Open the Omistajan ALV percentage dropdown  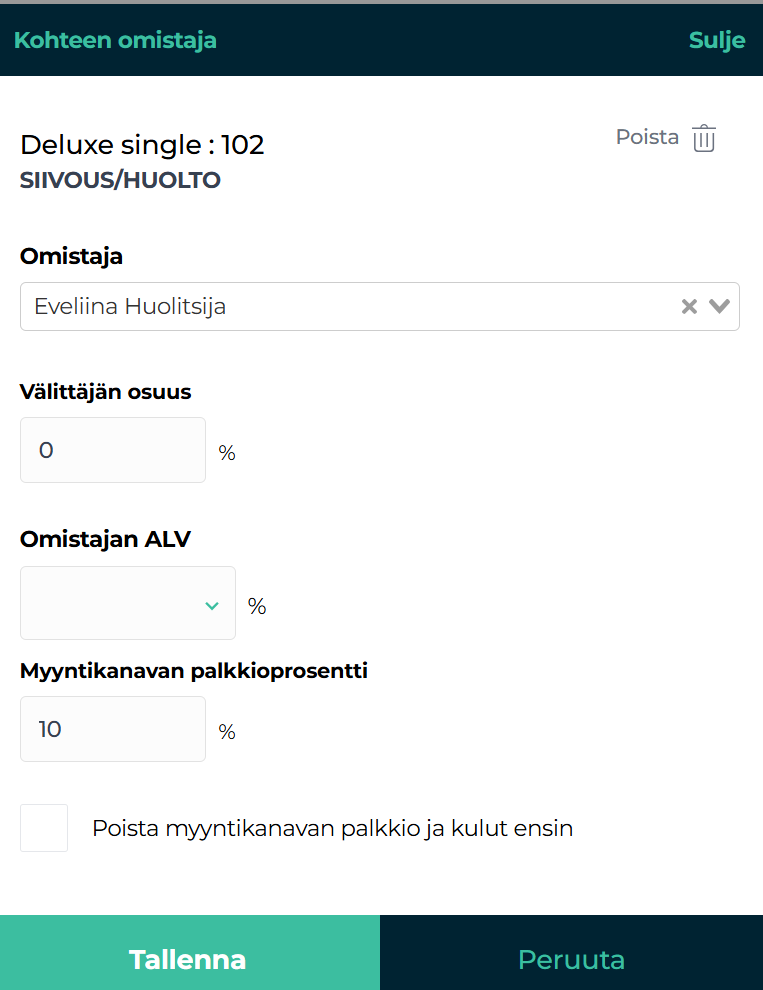coord(128,604)
